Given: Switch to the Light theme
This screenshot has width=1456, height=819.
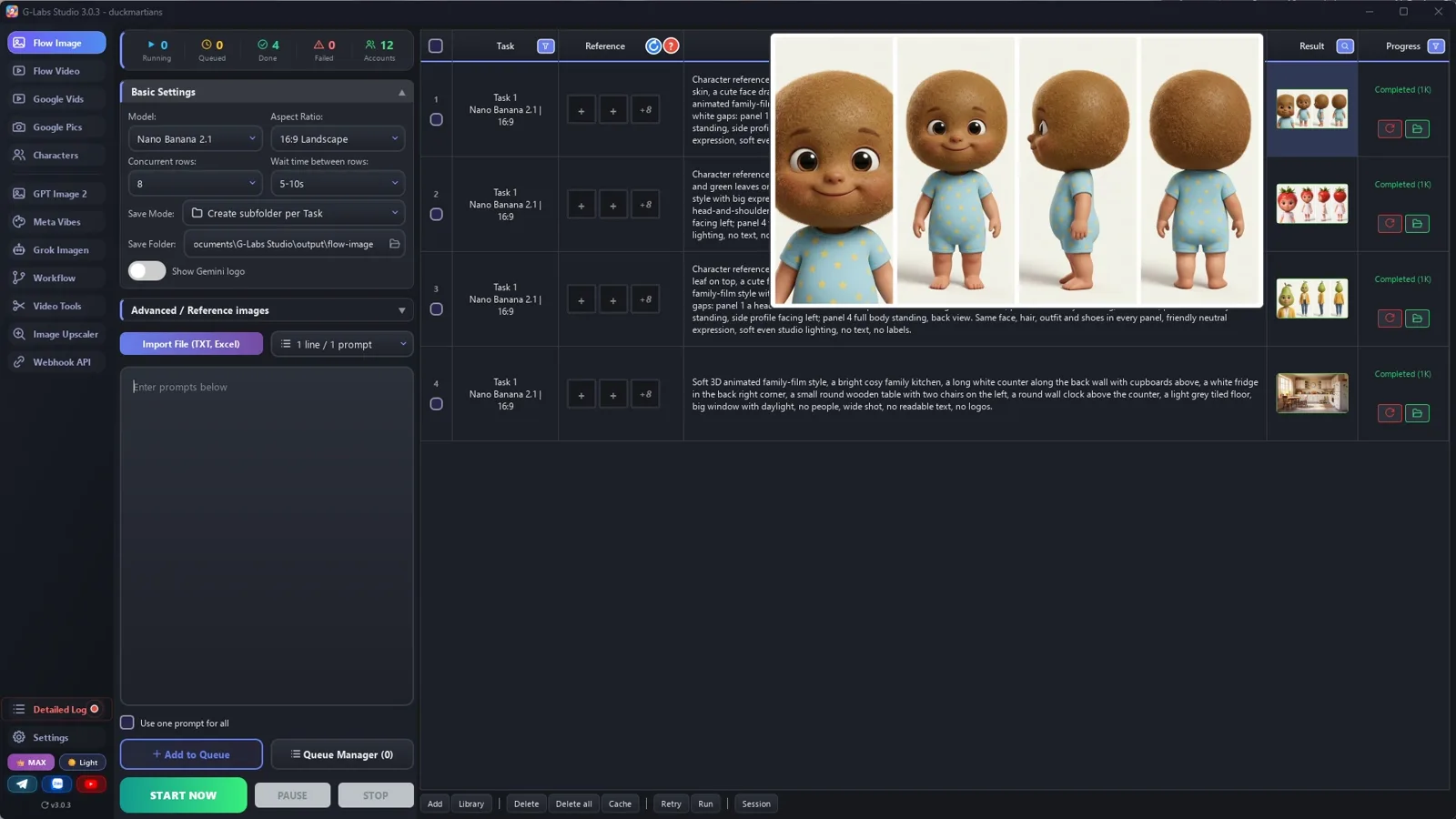Looking at the screenshot, I should tap(83, 763).
